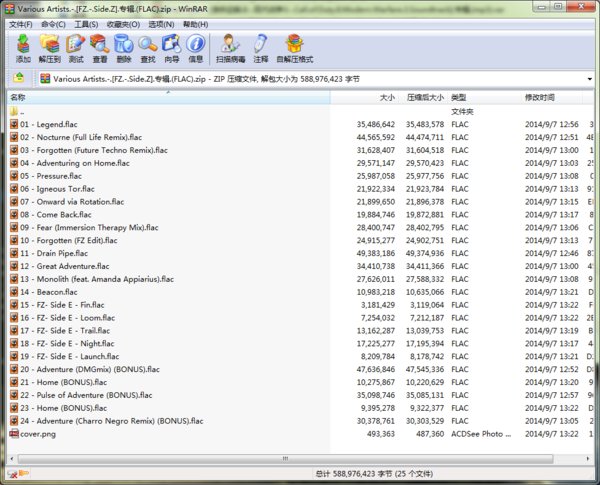Click the 解压到 (Extract To) icon
Image resolution: width=600 pixels, height=485 pixels.
pyautogui.click(x=50, y=47)
